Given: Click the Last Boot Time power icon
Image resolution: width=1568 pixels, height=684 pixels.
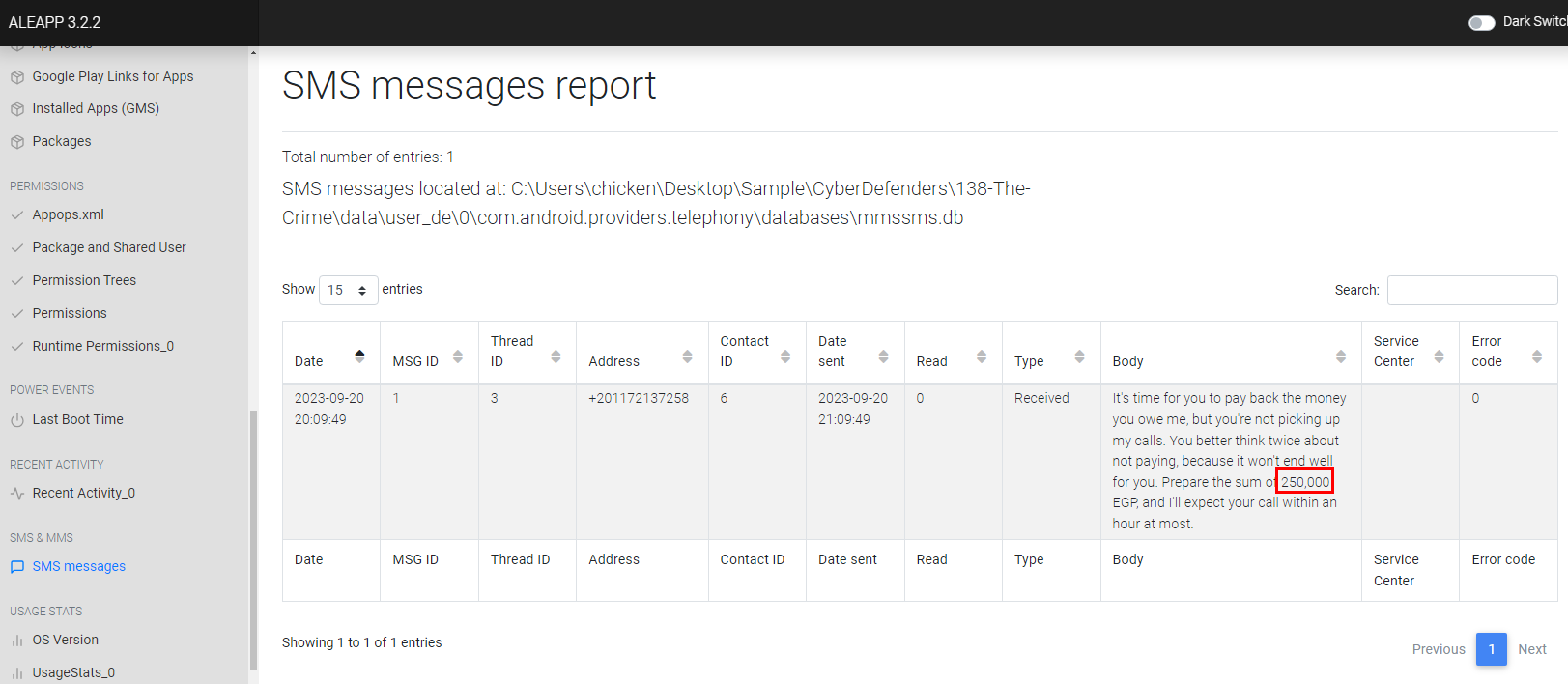Looking at the screenshot, I should click(x=17, y=420).
